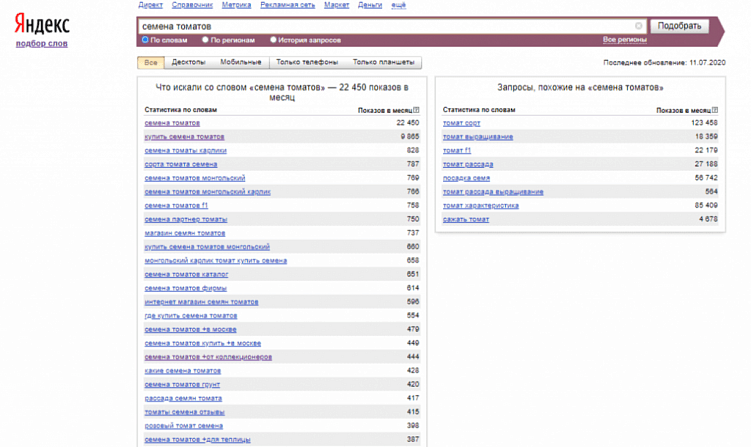Open the Директ link
This screenshot has width=751, height=447.
tap(150, 5)
